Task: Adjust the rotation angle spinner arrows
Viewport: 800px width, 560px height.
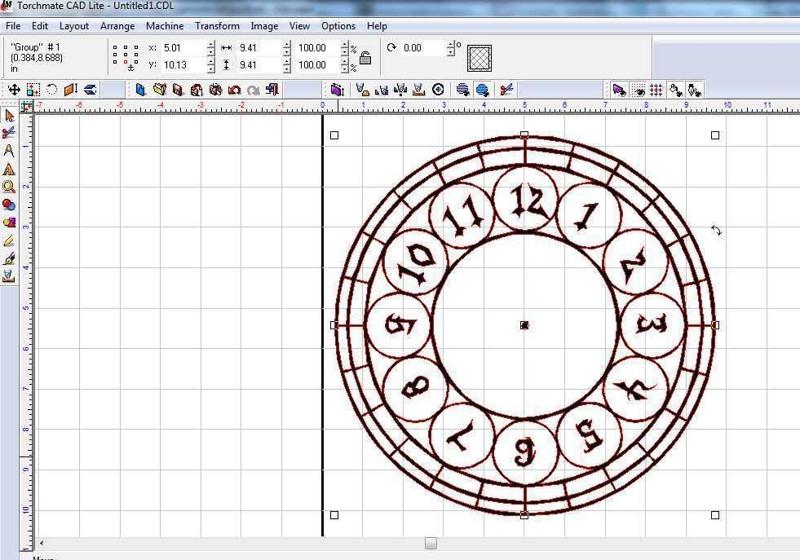Action: pyautogui.click(x=450, y=48)
